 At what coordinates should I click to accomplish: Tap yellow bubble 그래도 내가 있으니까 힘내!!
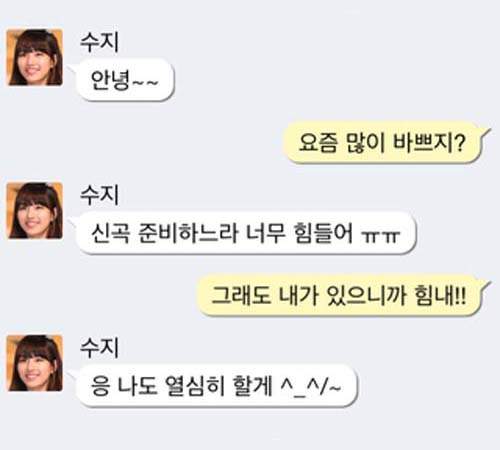(x=339, y=295)
